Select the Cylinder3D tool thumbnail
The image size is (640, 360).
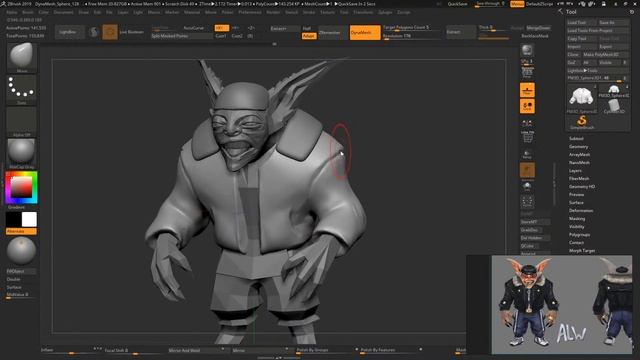click(613, 107)
